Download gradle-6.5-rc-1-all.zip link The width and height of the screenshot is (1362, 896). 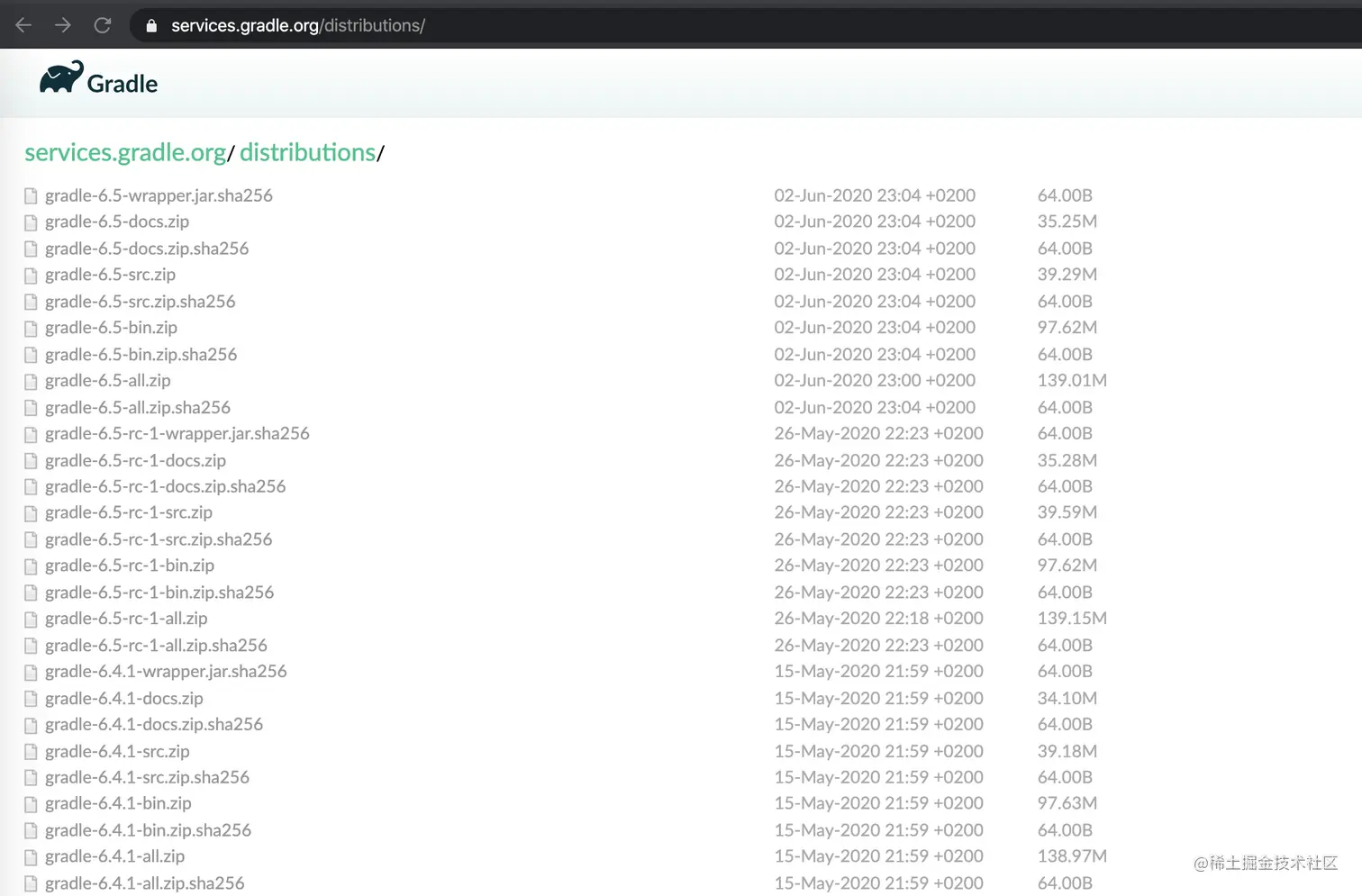click(126, 619)
